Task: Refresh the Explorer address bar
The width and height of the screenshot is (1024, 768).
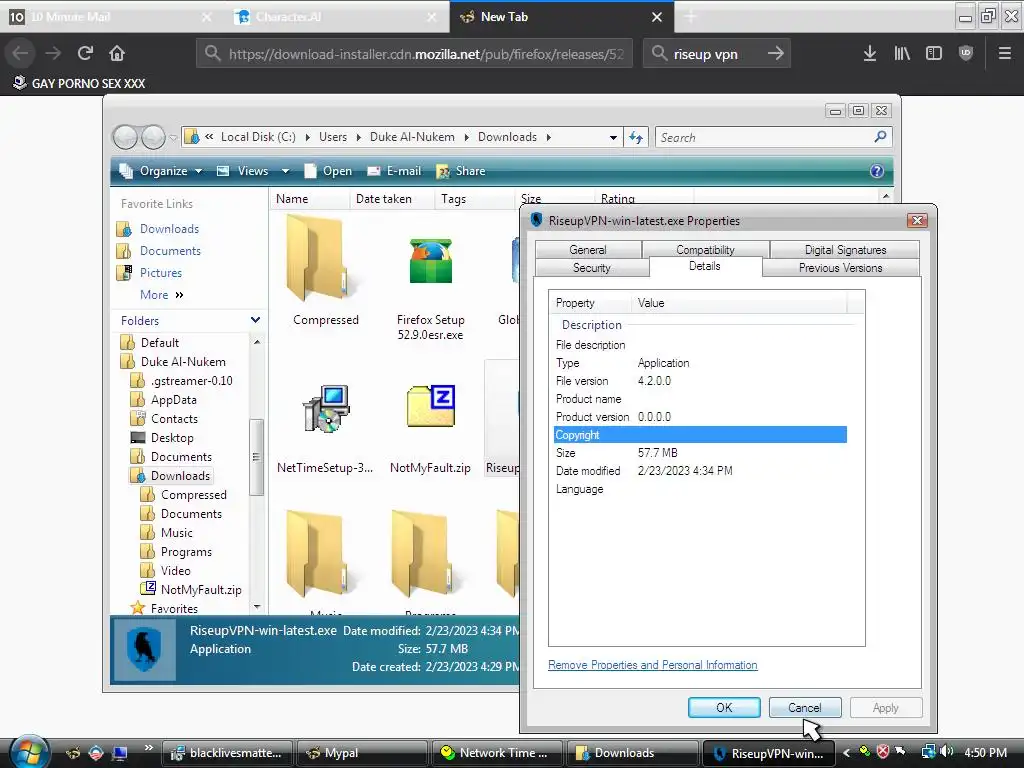Action: point(635,137)
